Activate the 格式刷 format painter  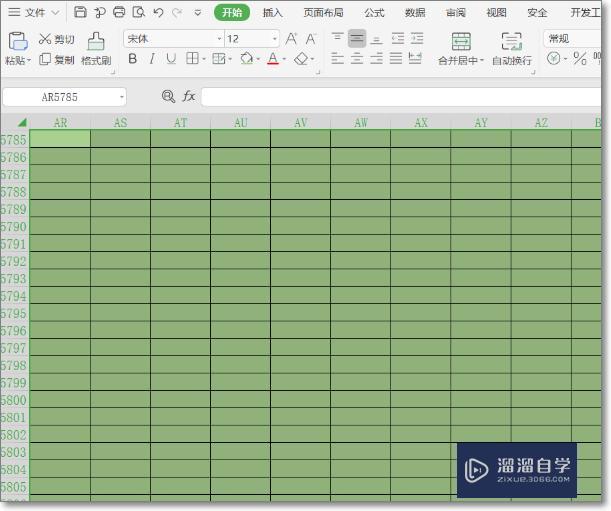(96, 48)
